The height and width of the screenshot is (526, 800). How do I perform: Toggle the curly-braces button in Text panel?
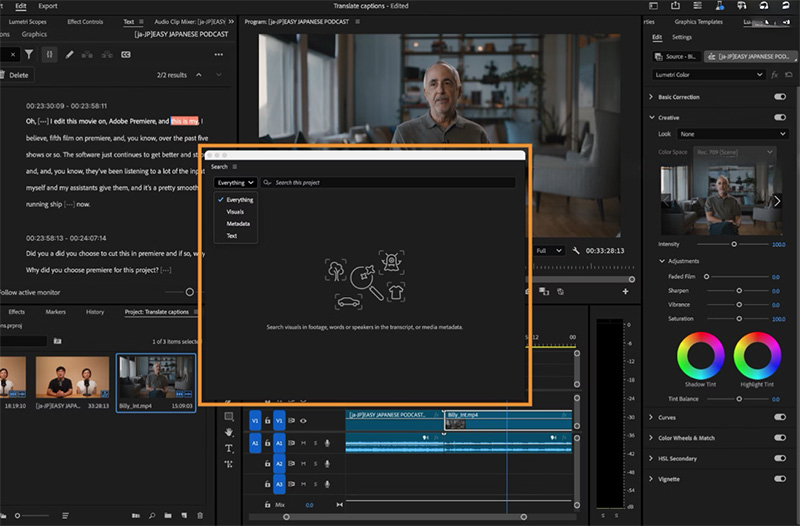point(49,54)
